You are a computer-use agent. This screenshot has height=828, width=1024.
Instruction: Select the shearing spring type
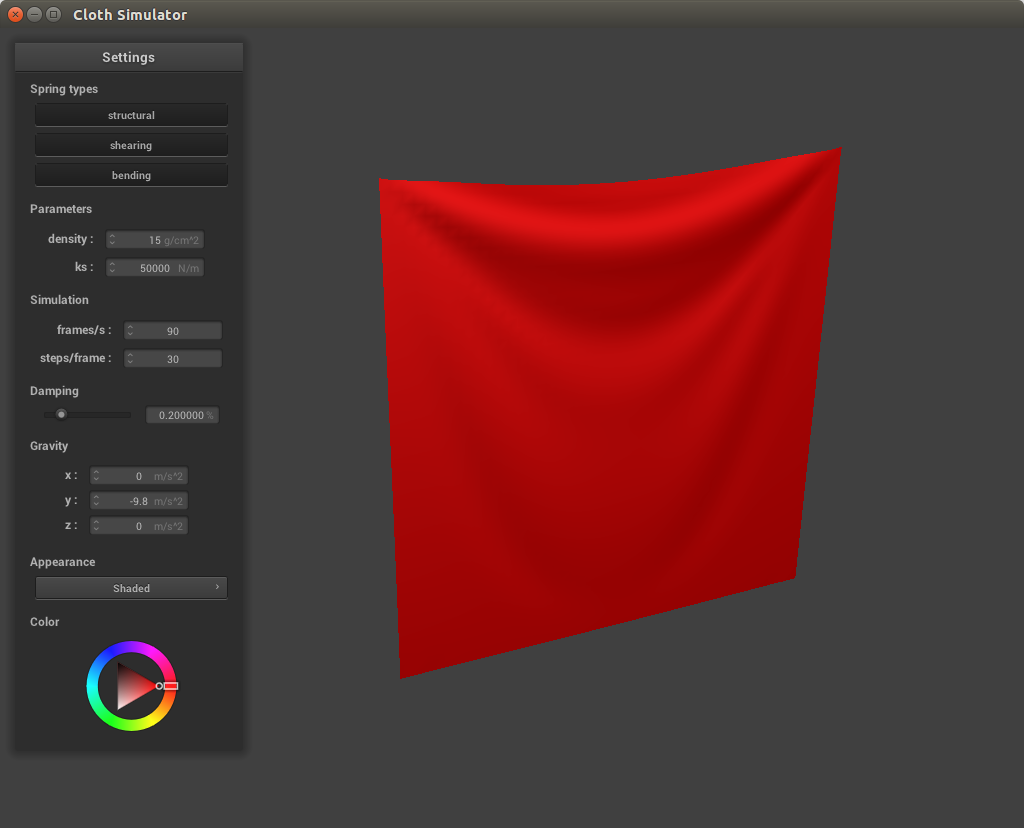point(131,144)
